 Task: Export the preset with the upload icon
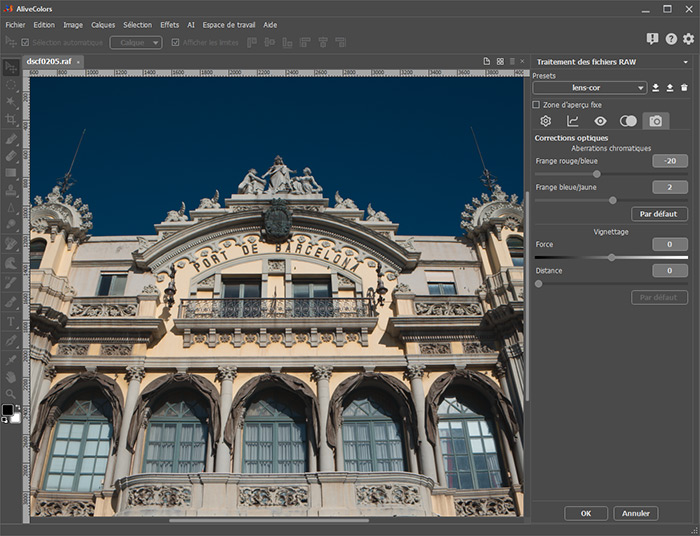tap(670, 88)
